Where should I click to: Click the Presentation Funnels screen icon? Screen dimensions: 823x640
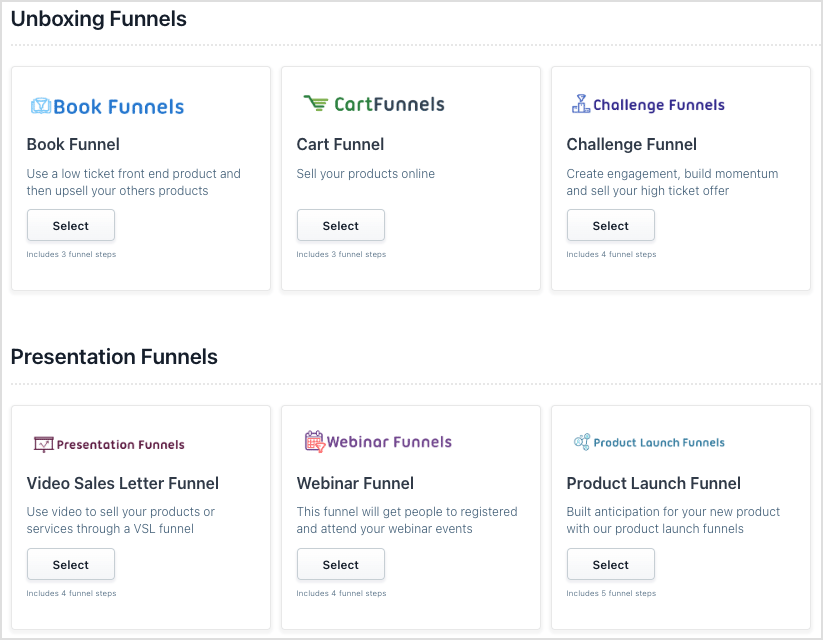pyautogui.click(x=44, y=444)
